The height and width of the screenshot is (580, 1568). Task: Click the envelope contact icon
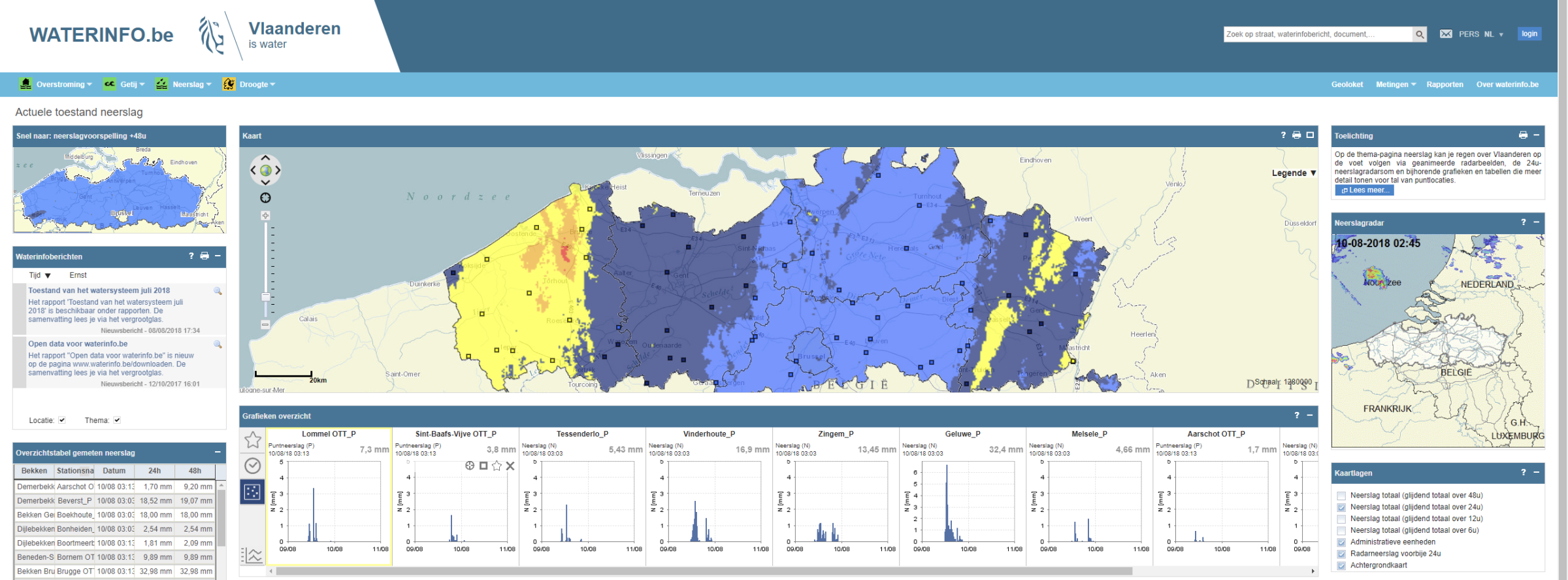[1446, 34]
